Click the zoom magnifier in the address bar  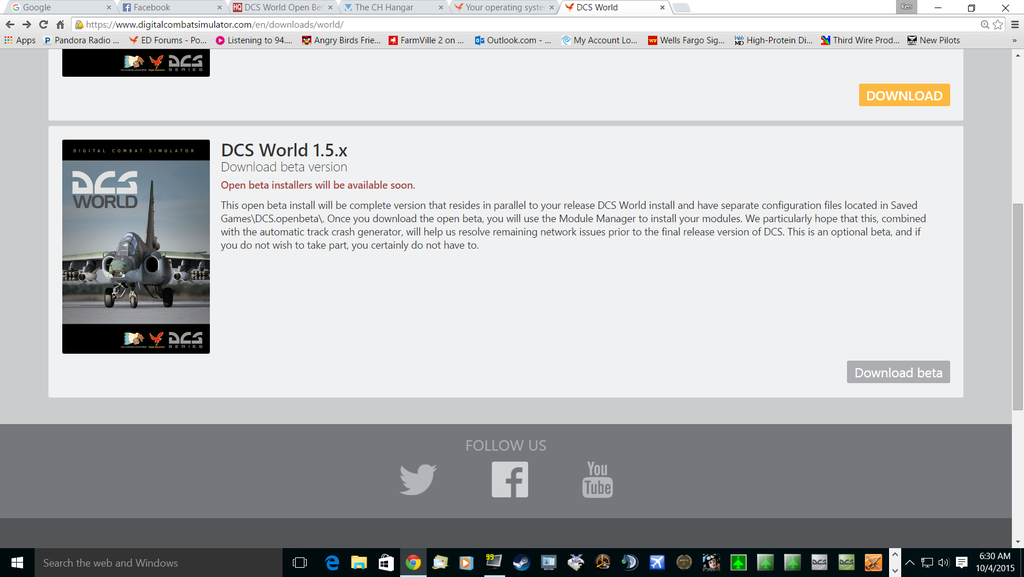point(984,24)
